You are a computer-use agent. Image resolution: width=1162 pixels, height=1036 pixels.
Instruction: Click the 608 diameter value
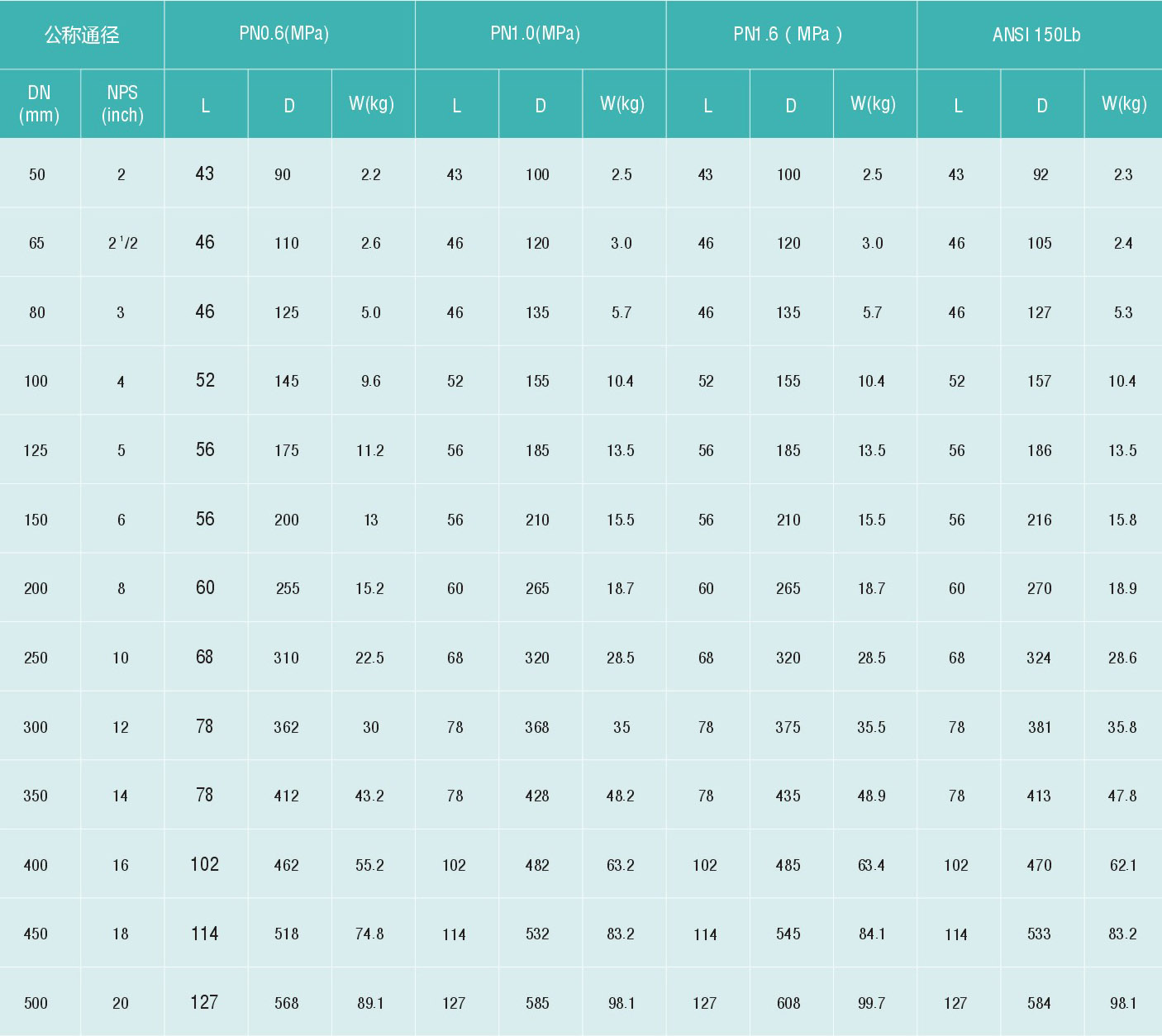coord(788,1003)
